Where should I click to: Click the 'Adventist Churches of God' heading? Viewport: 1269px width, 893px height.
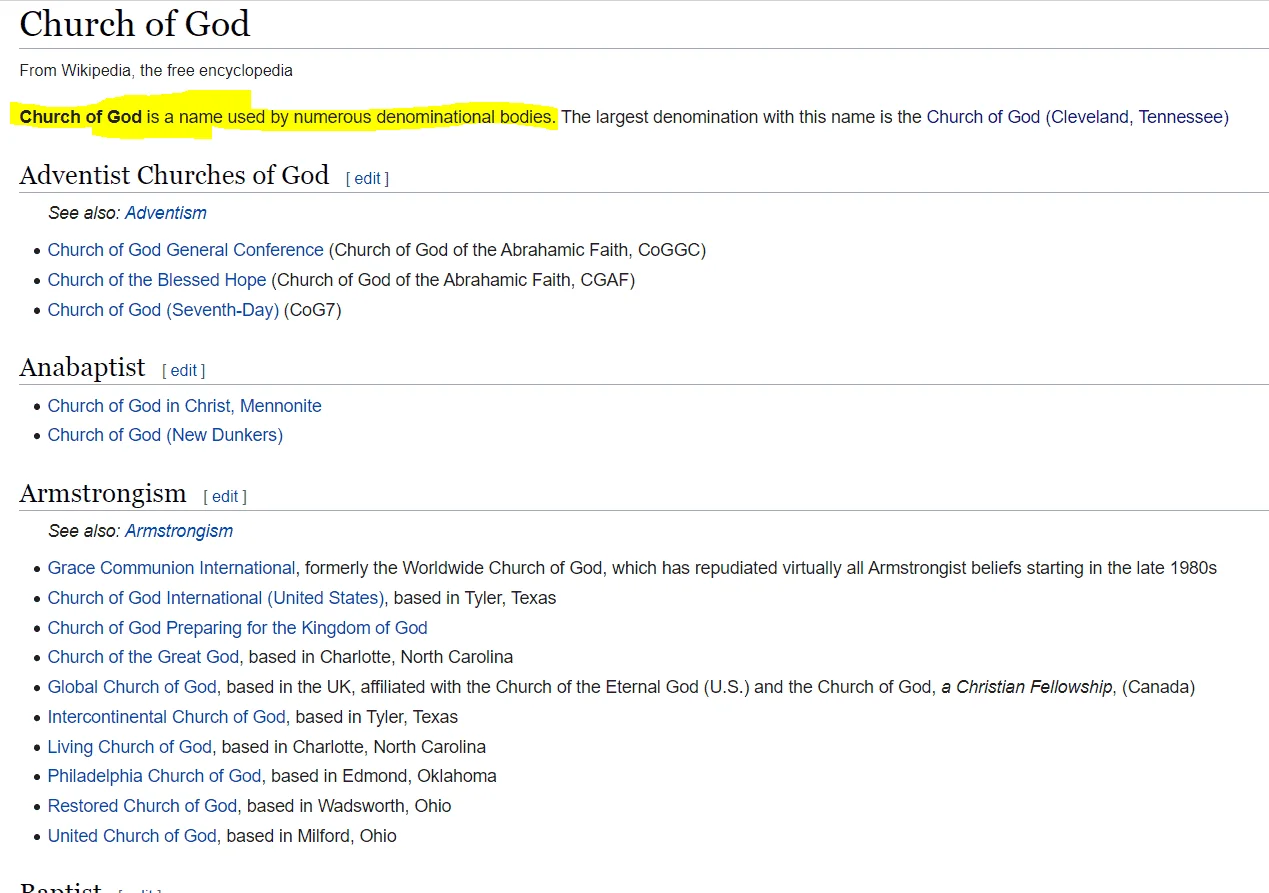coord(174,175)
